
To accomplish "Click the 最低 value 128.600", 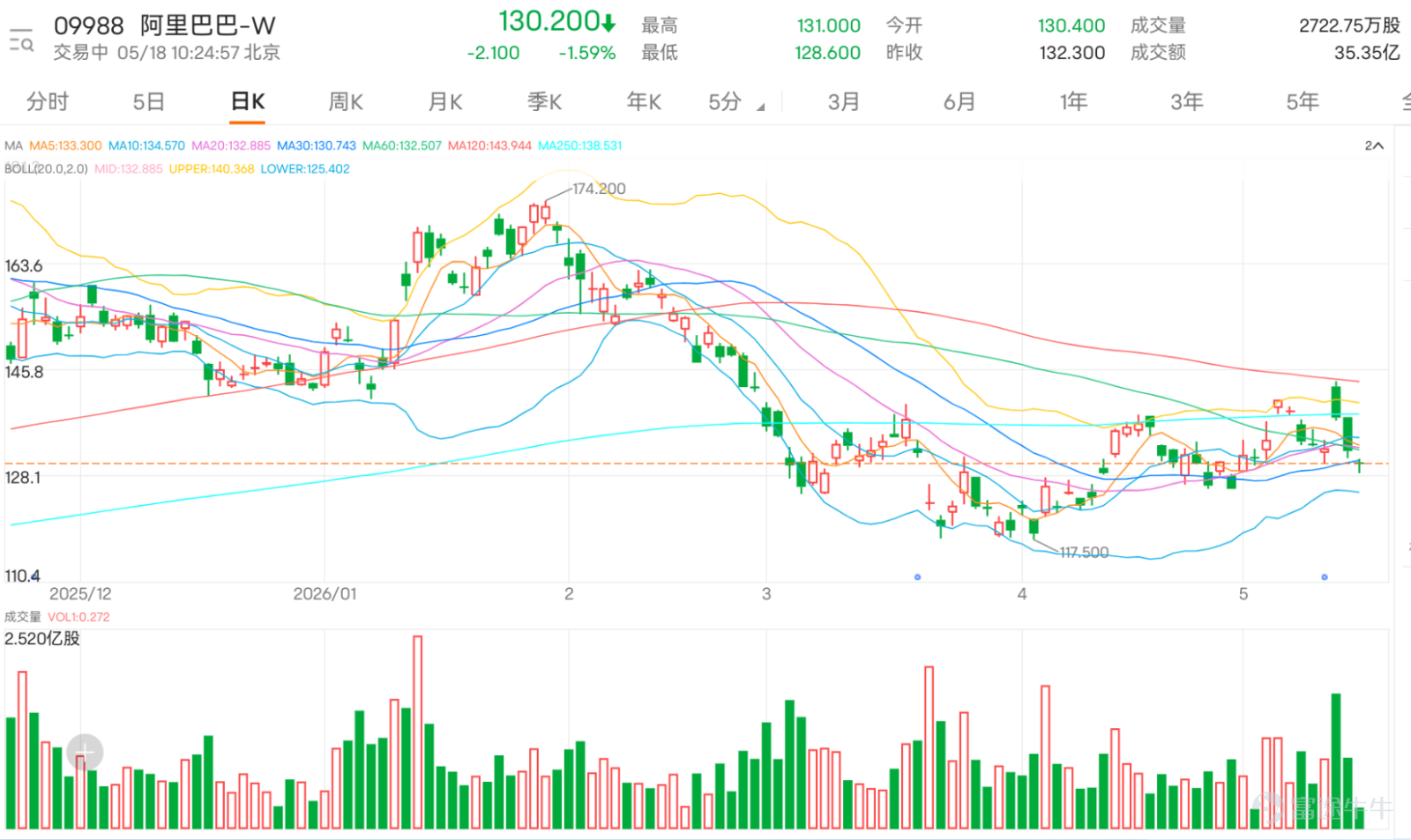I will [x=827, y=53].
